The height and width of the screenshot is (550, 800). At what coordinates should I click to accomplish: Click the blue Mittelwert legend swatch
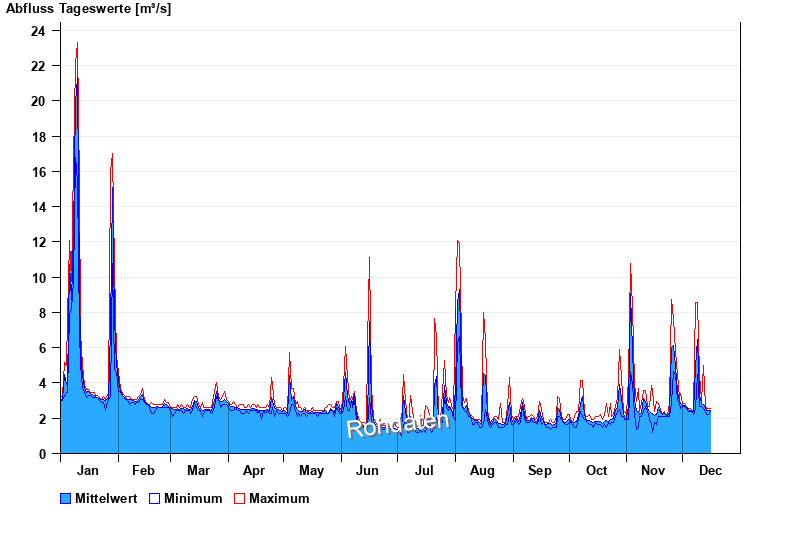(66, 498)
